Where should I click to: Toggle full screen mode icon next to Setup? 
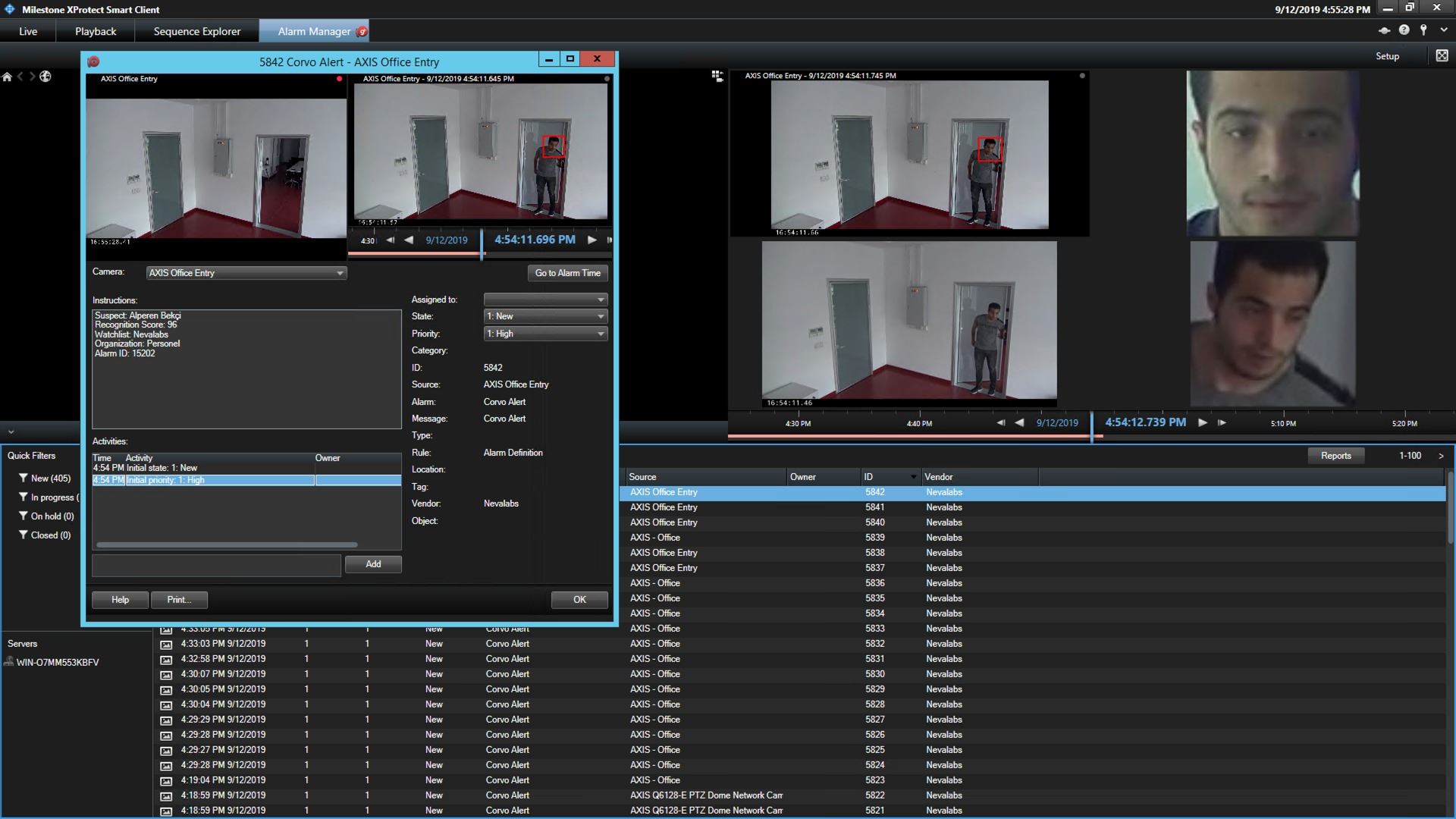1442,55
